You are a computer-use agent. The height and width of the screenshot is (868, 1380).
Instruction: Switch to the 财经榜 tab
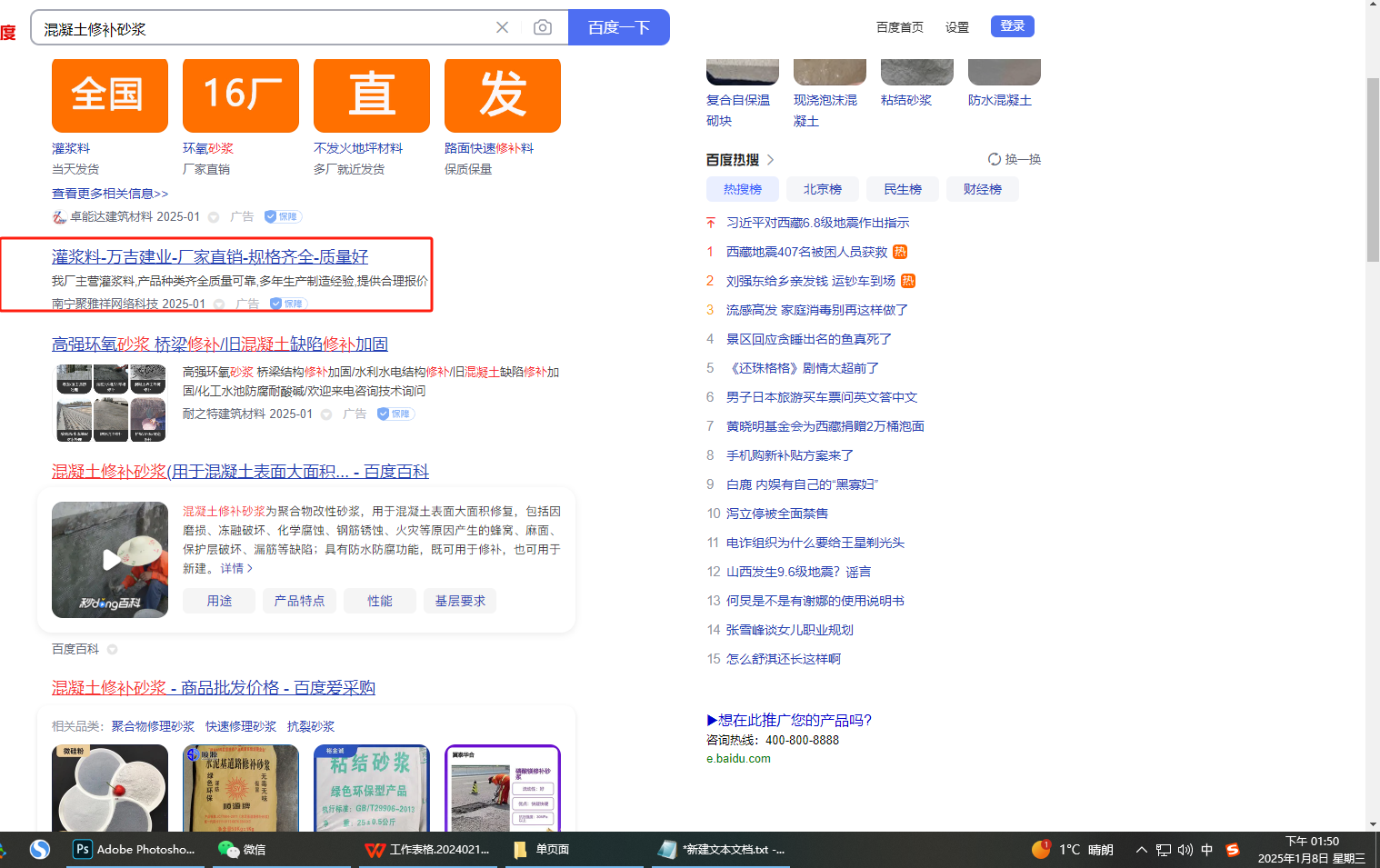click(x=983, y=189)
